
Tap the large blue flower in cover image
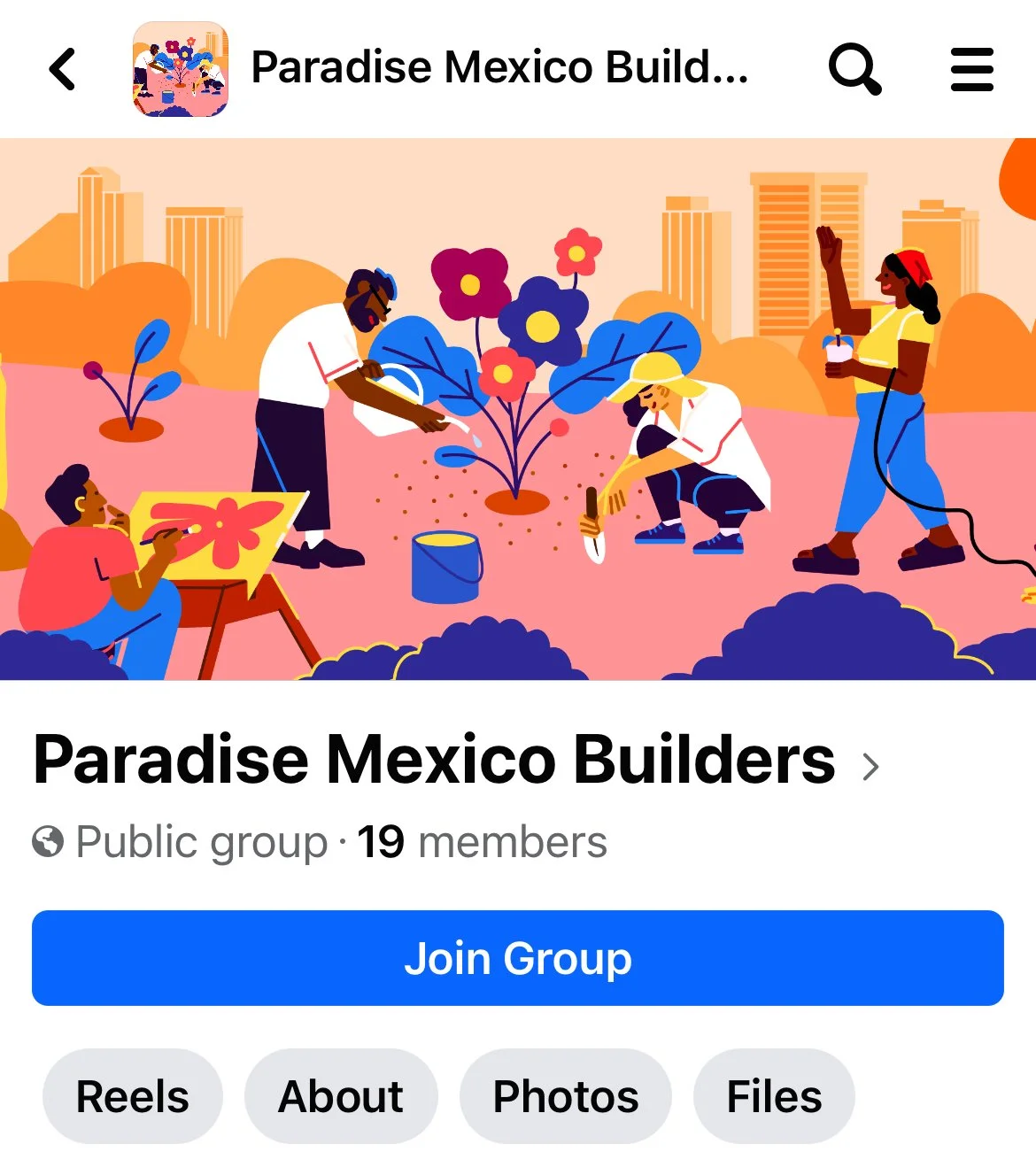pyautogui.click(x=542, y=321)
